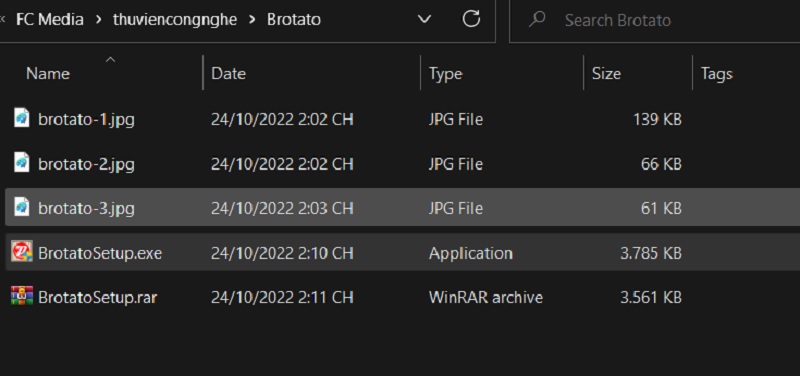Click into the Search Brotato field
Image resolution: width=800 pixels, height=376 pixels.
click(x=655, y=20)
